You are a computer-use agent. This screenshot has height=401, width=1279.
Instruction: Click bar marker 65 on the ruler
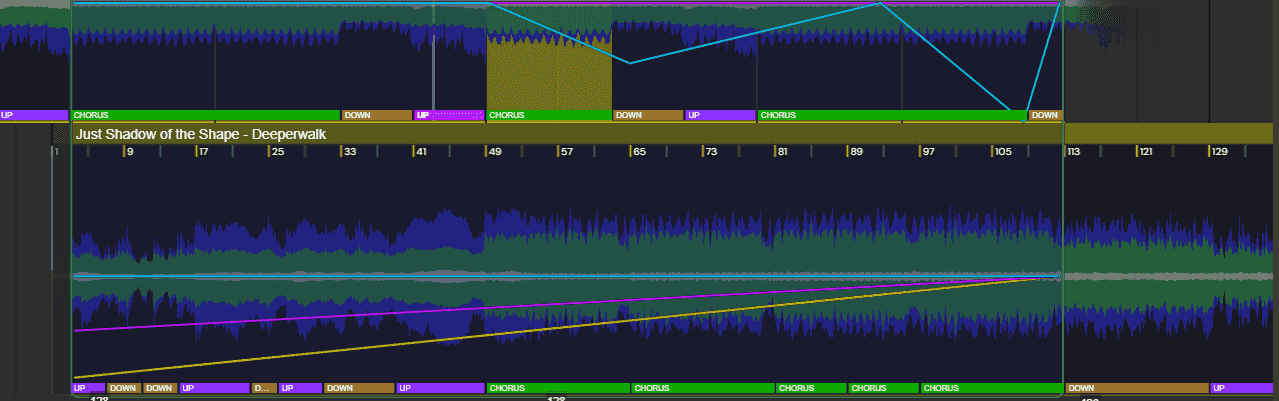(x=638, y=152)
